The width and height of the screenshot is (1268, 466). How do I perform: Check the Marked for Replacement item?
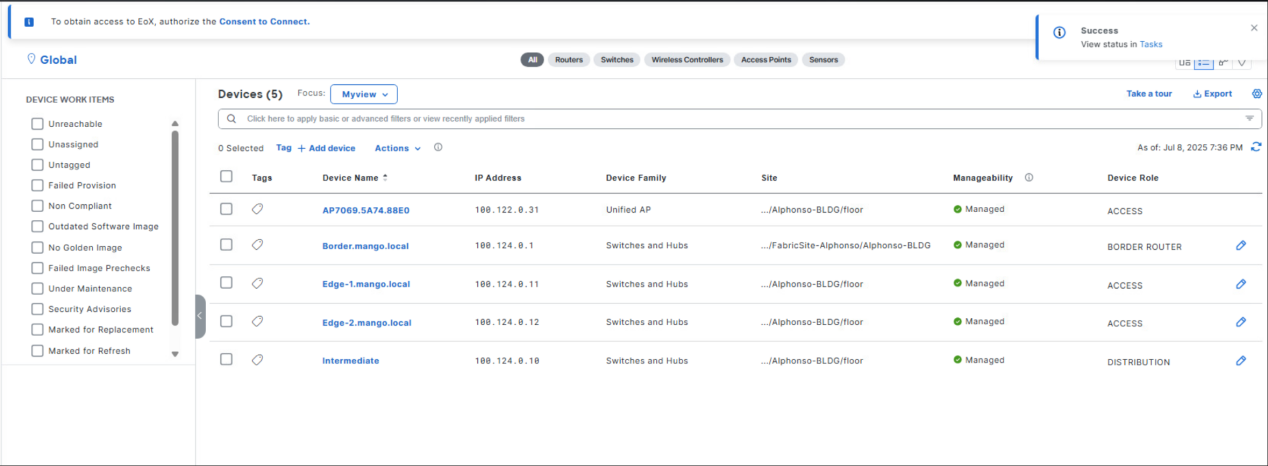coord(37,329)
